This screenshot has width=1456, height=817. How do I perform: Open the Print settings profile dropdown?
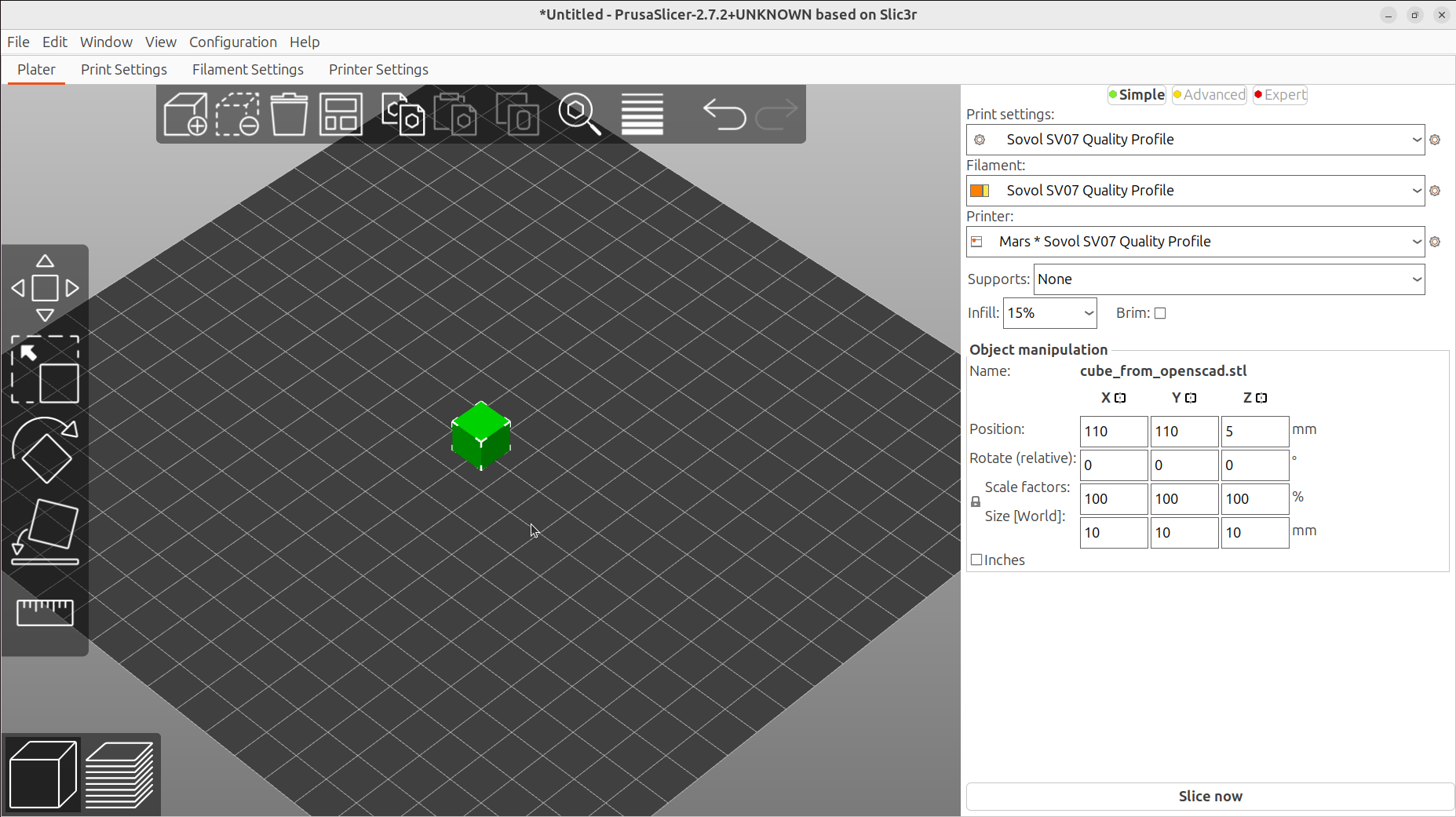[1195, 140]
